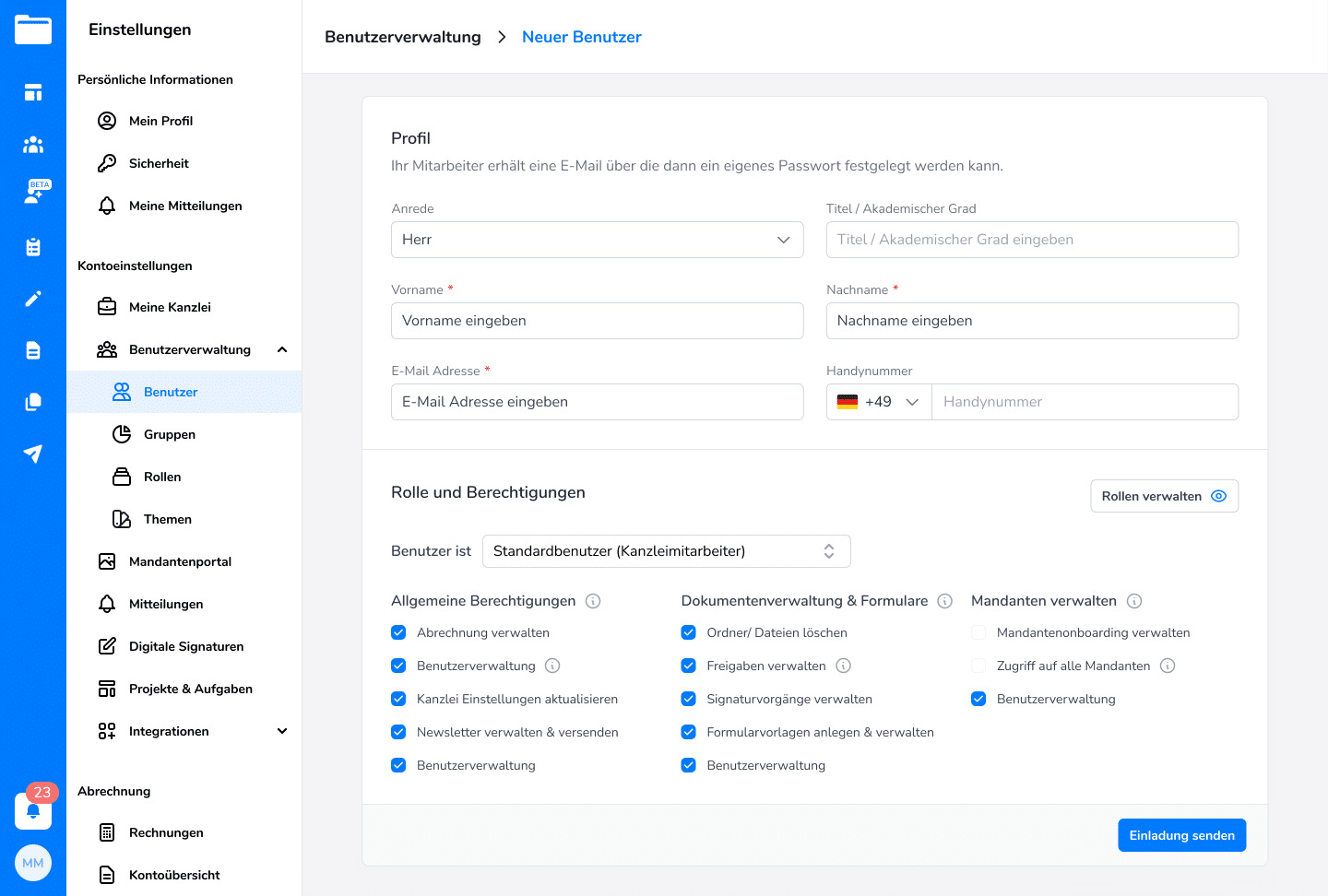The image size is (1328, 896).
Task: Uncheck the Abrechnung verwalten checkbox
Action: point(398,632)
